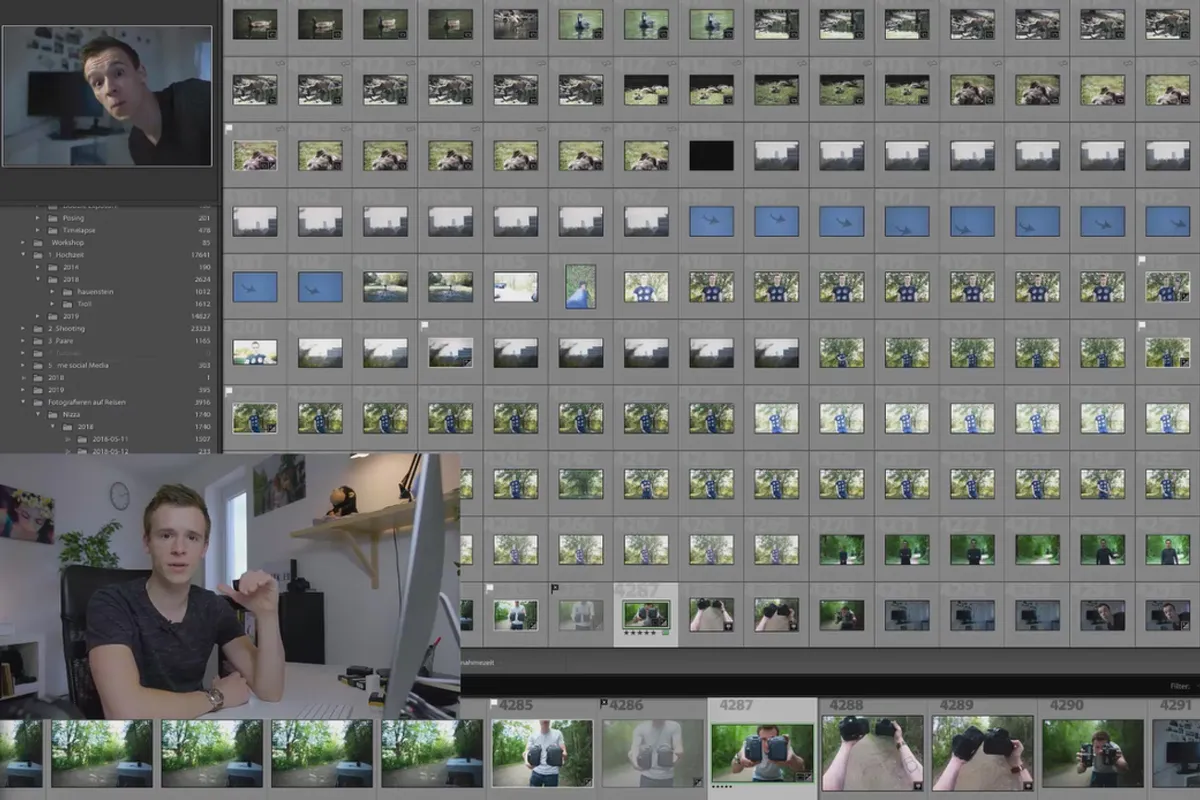1200x800 pixels.
Task: Toggle the white pick flag on filmstrip 4285
Action: 494,703
